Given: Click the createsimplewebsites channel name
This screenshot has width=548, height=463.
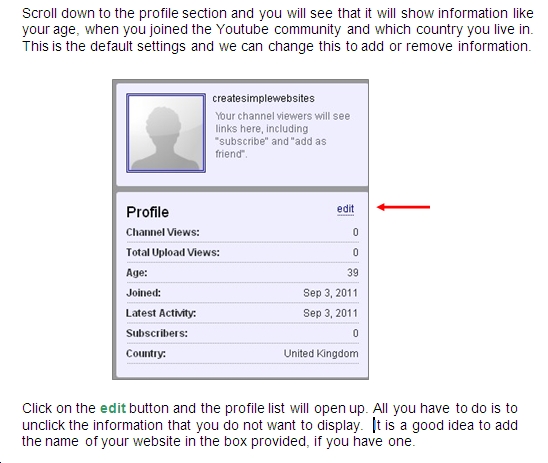Looking at the screenshot, I should [x=263, y=99].
